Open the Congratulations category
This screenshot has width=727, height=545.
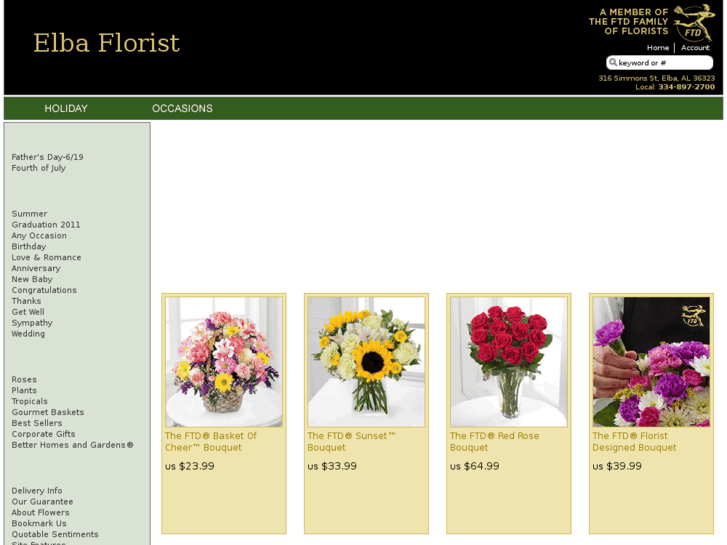point(44,290)
